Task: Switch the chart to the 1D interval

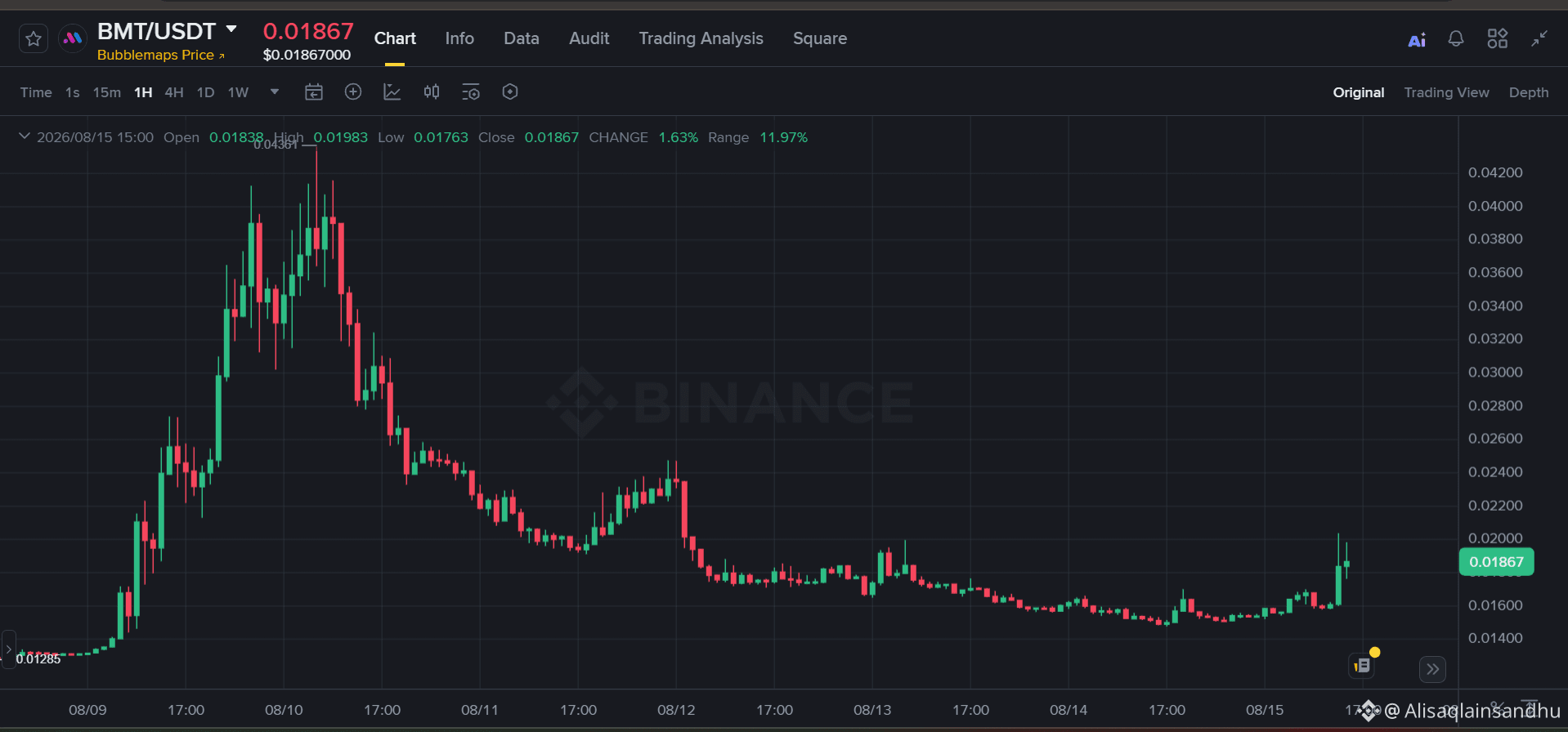Action: [x=206, y=92]
